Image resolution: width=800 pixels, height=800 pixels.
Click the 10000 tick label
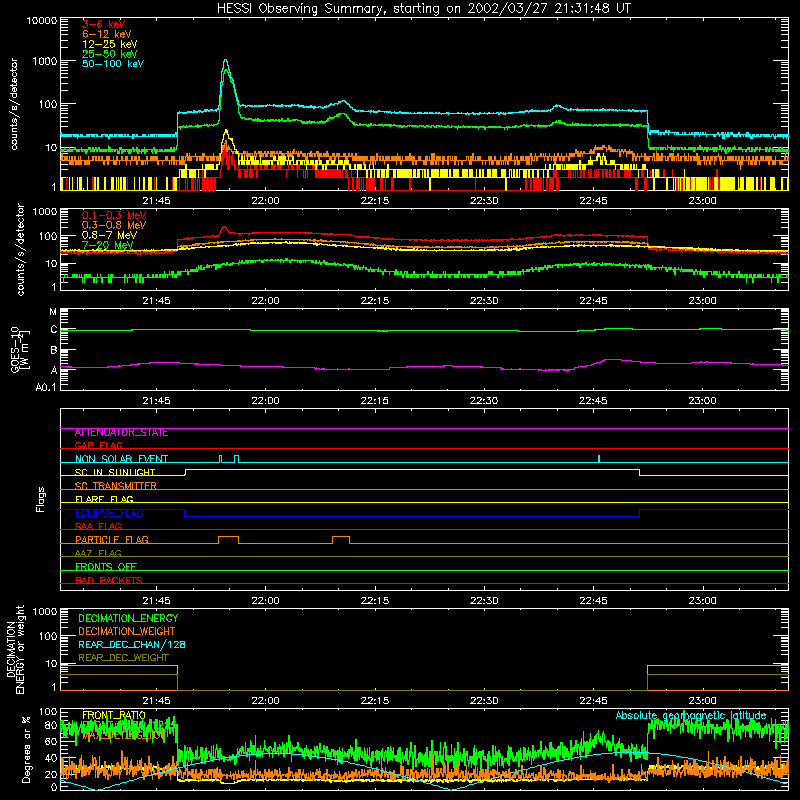tap(42, 20)
